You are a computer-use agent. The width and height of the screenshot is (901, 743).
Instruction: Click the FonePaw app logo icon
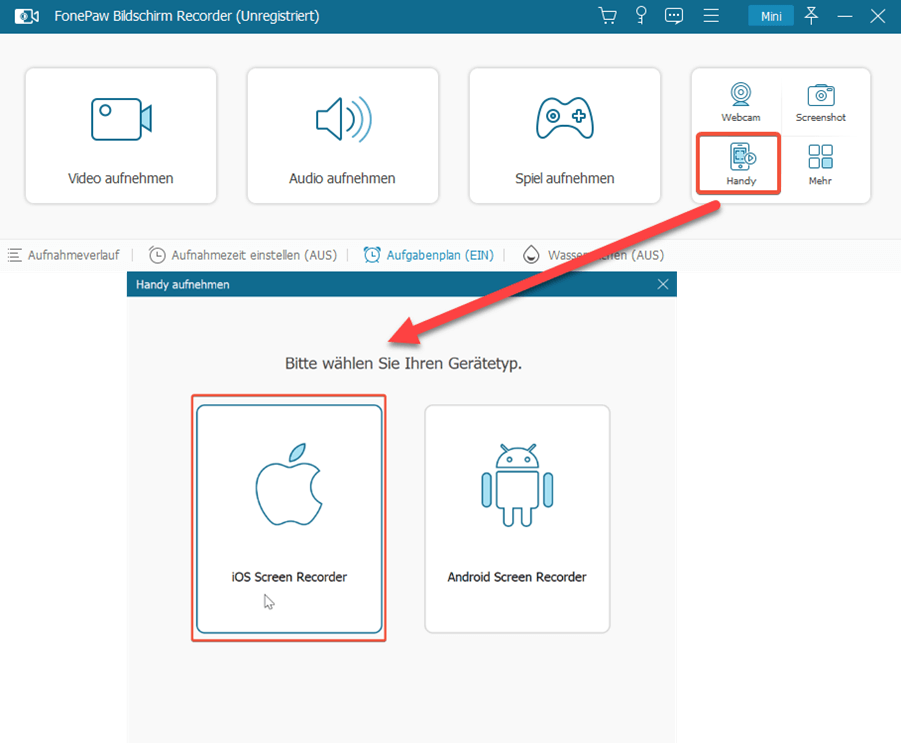click(x=26, y=16)
